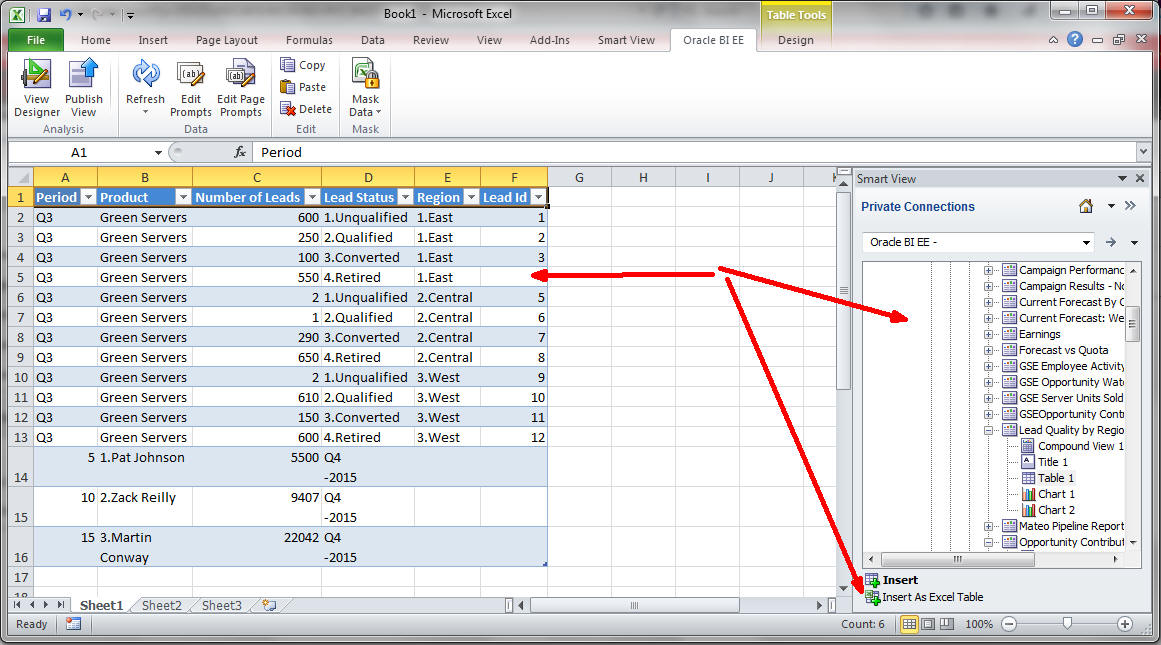Go to the first sheet with navigation arrow
This screenshot has width=1161, height=645.
16,605
